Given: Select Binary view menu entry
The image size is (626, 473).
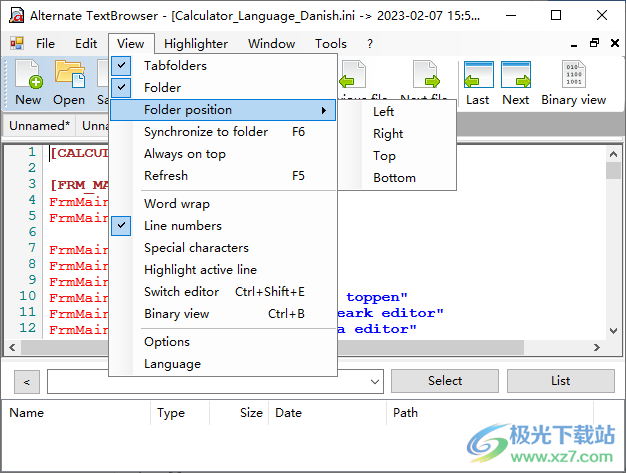Looking at the screenshot, I should click(x=222, y=314).
